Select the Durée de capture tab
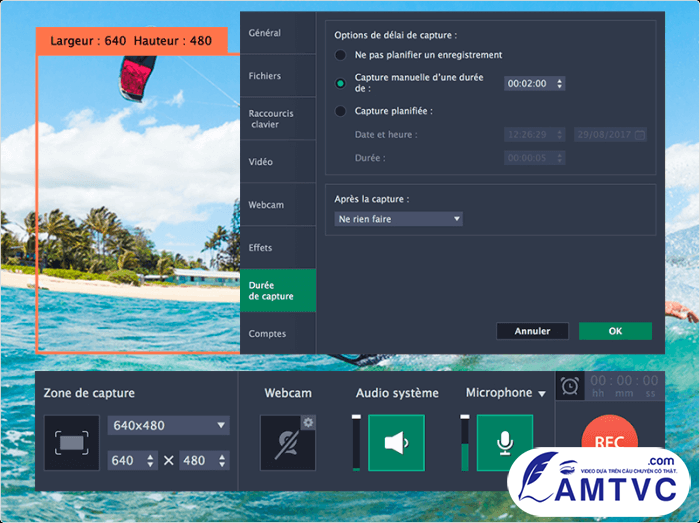The height and width of the screenshot is (523, 700). (x=278, y=291)
